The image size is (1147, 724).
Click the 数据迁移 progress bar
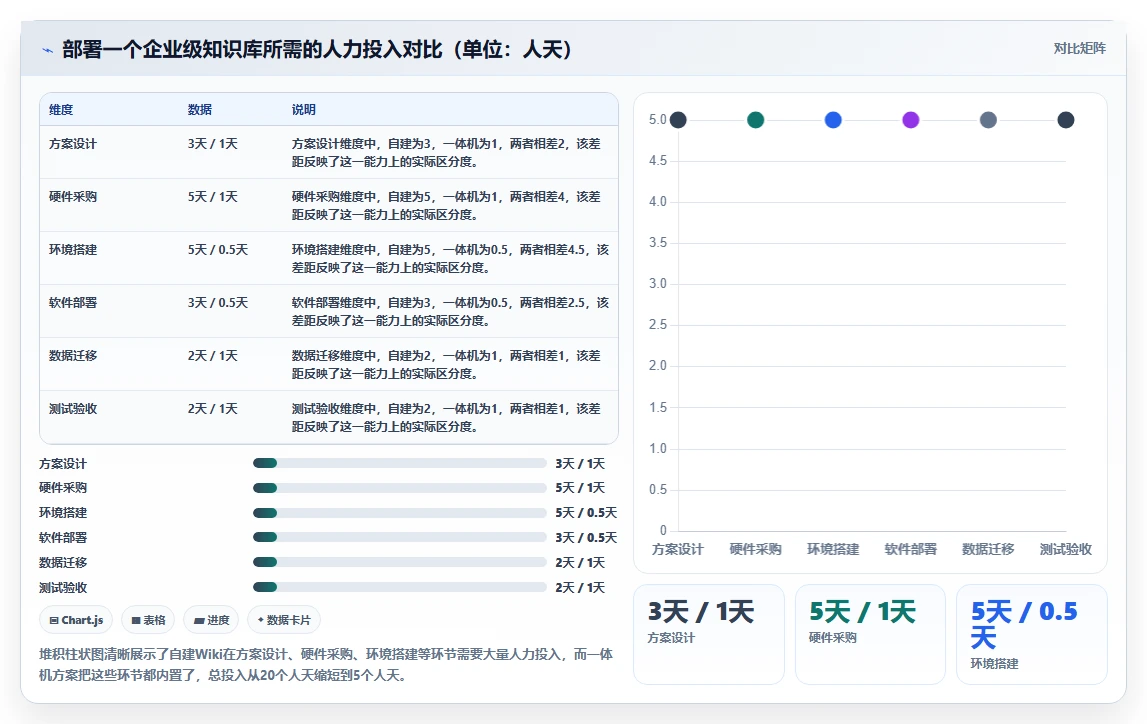click(399, 562)
